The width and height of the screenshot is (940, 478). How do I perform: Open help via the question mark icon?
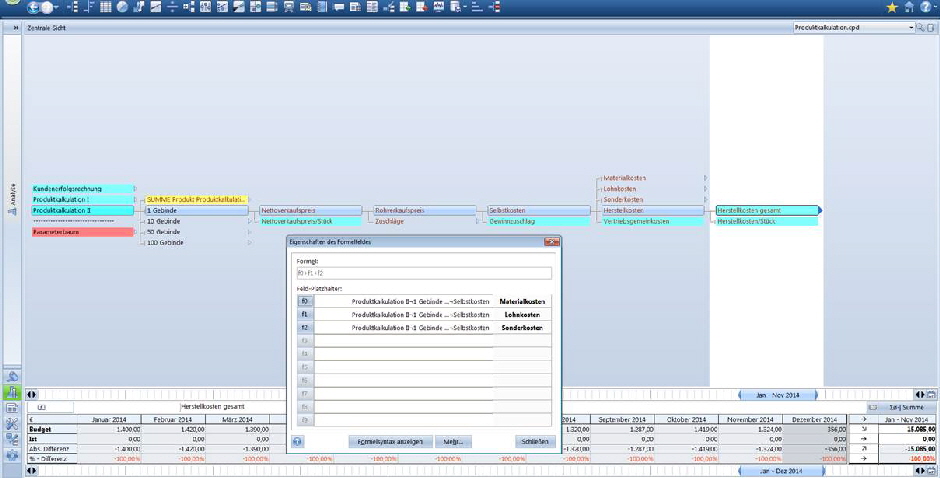coord(926,7)
